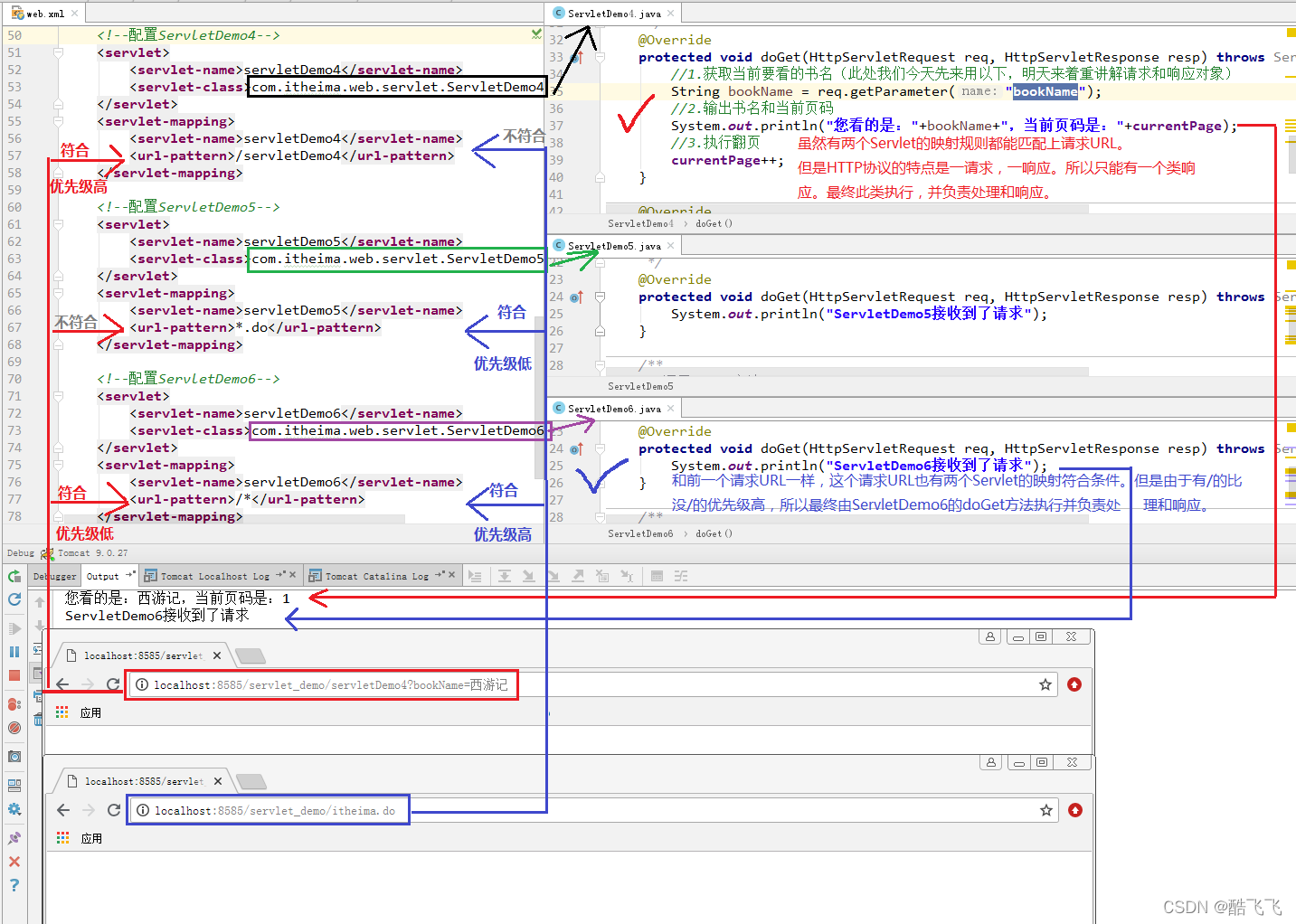
Task: Open debug settings gear icon
Action: [x=14, y=809]
